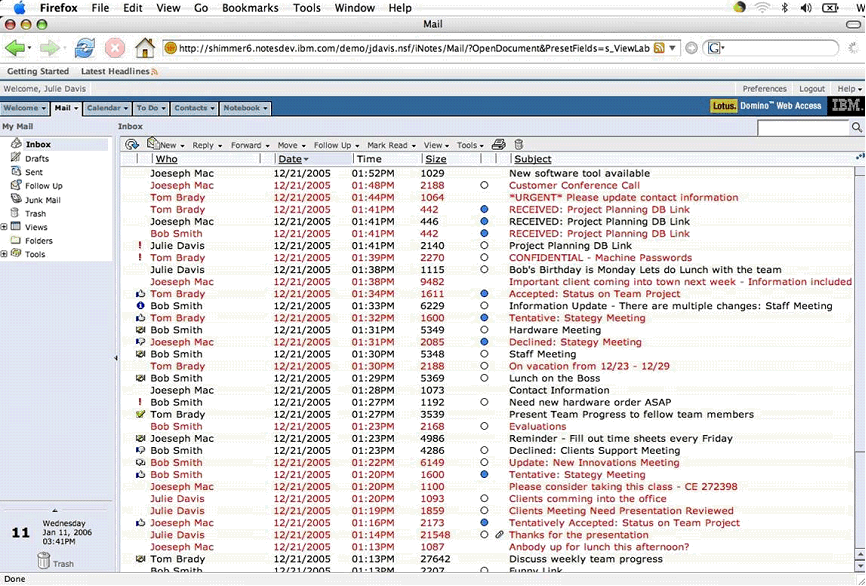Toggle the circle on CONFIDENTIAL - Machine Passwords row
The image size is (866, 586).
click(484, 257)
